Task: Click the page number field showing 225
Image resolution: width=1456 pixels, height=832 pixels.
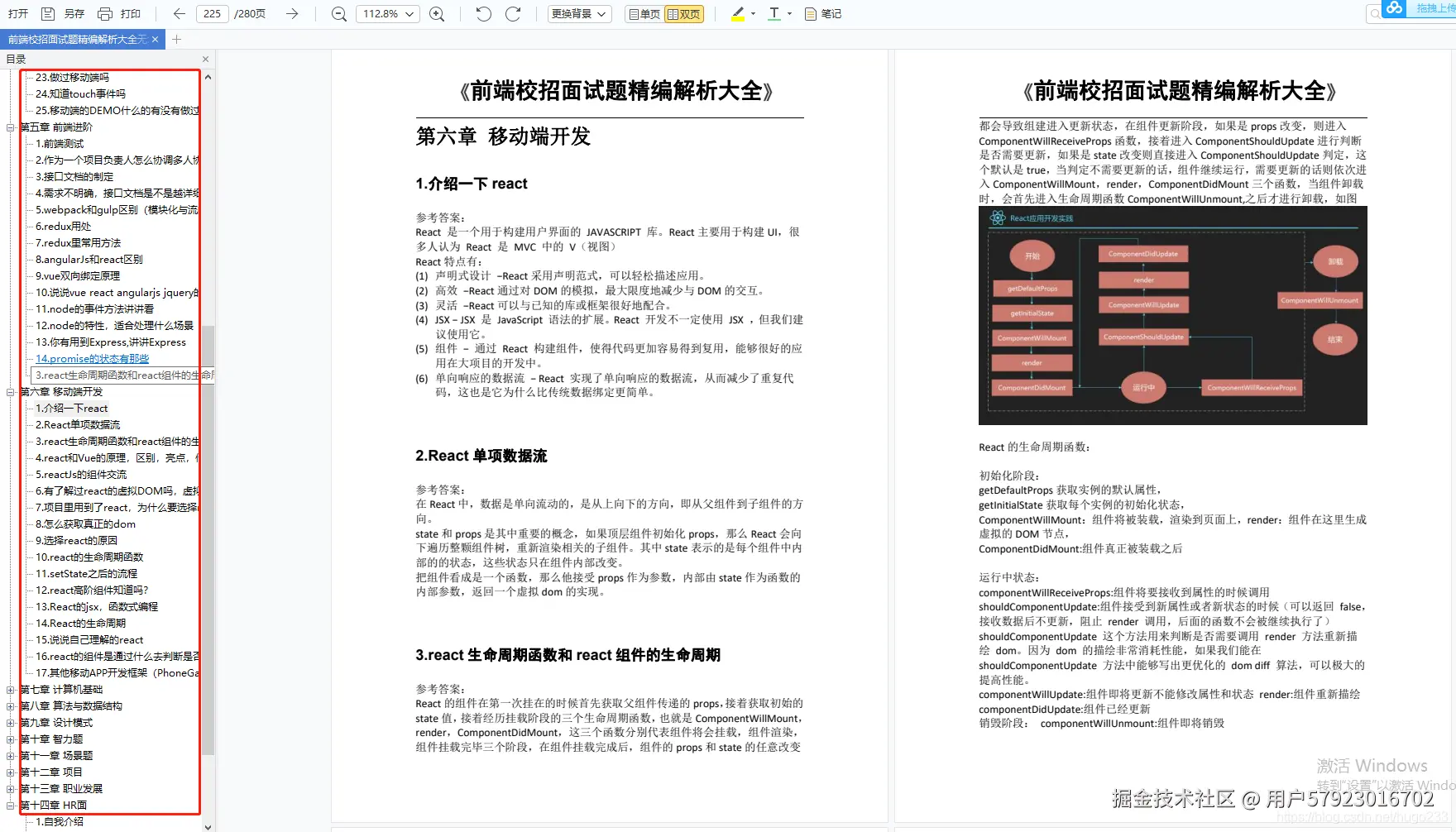Action: (213, 14)
